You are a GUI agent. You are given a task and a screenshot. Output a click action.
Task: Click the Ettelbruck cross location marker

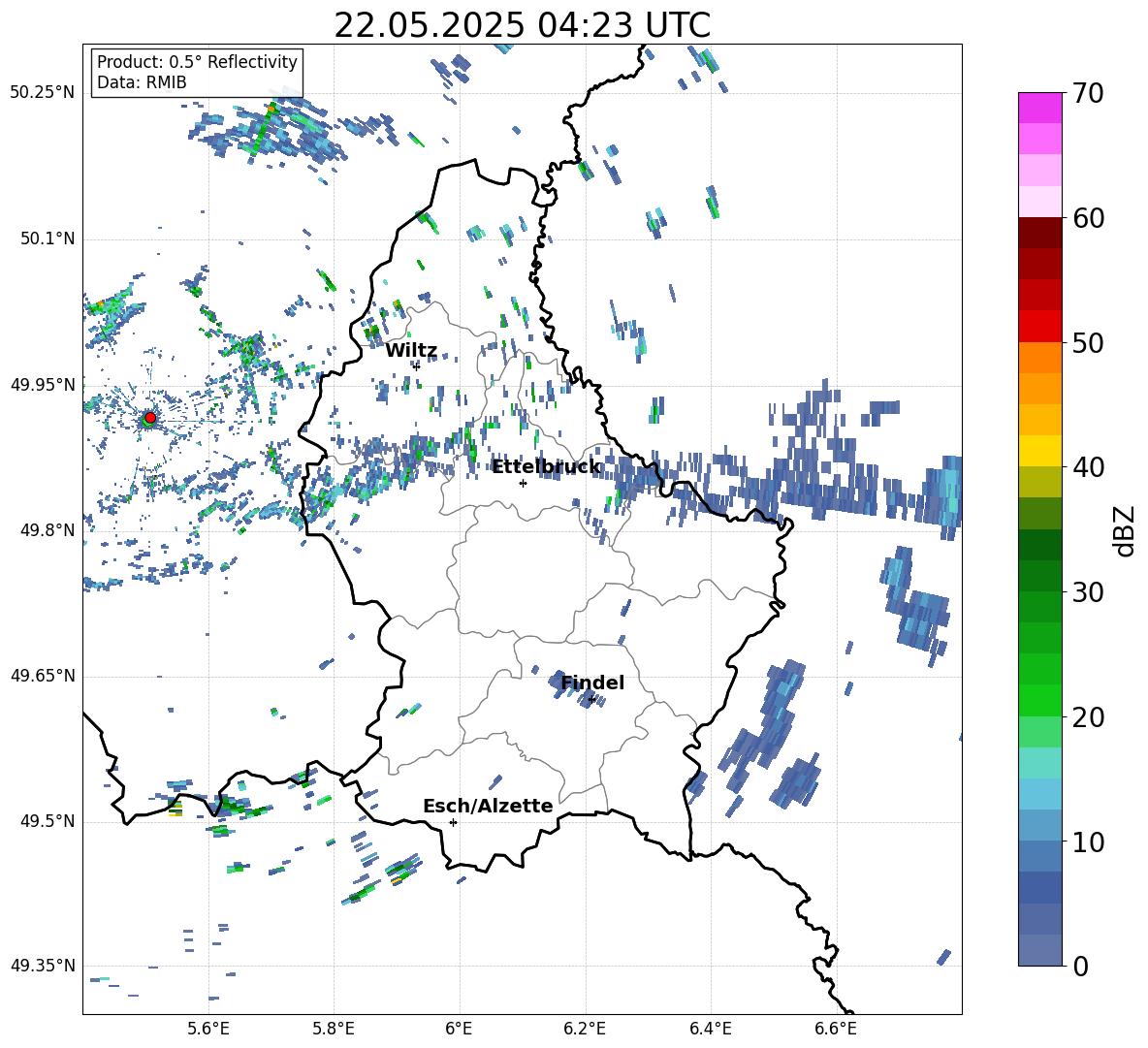point(523,483)
